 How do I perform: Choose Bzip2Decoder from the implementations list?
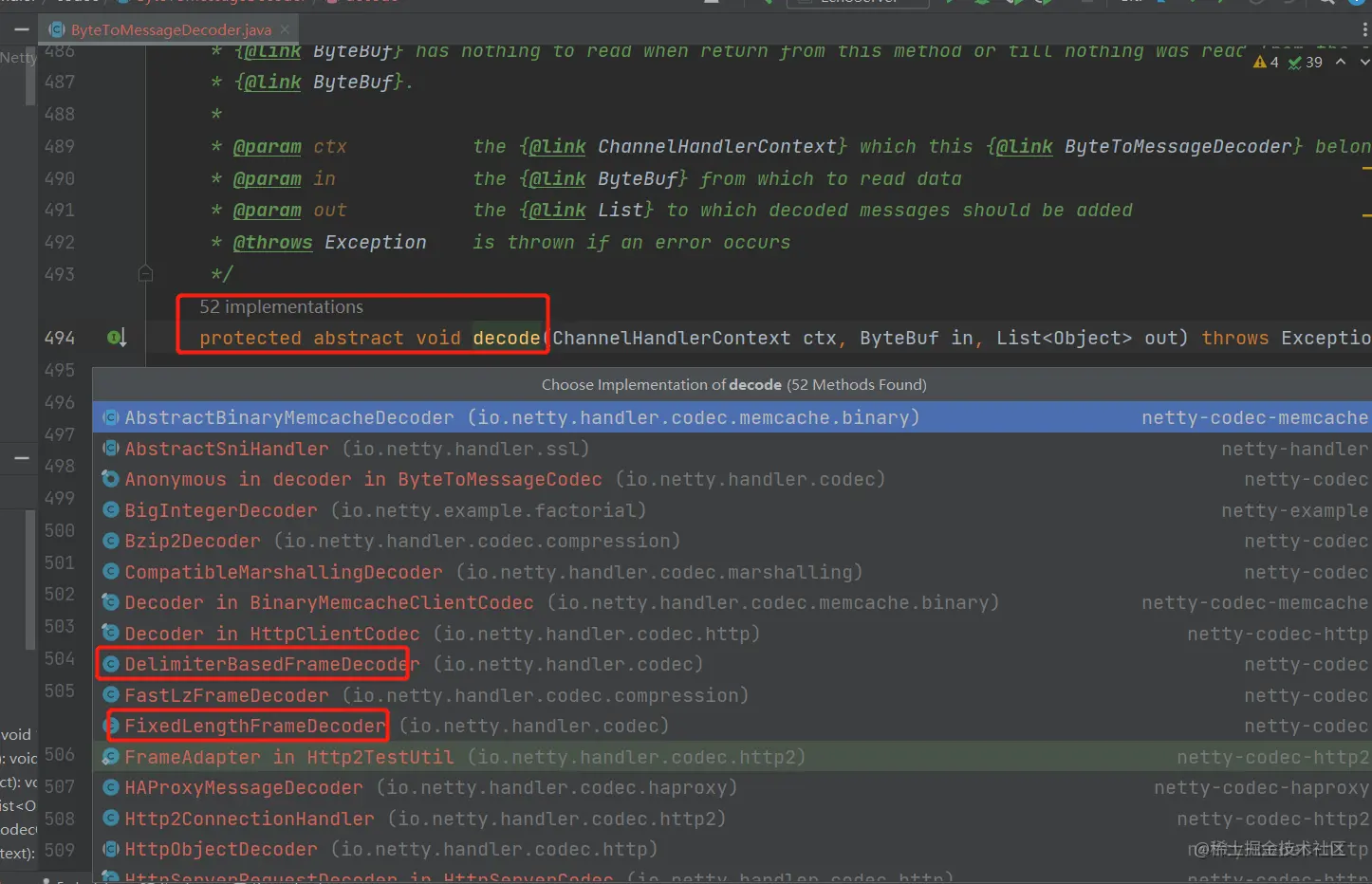[x=732, y=541]
